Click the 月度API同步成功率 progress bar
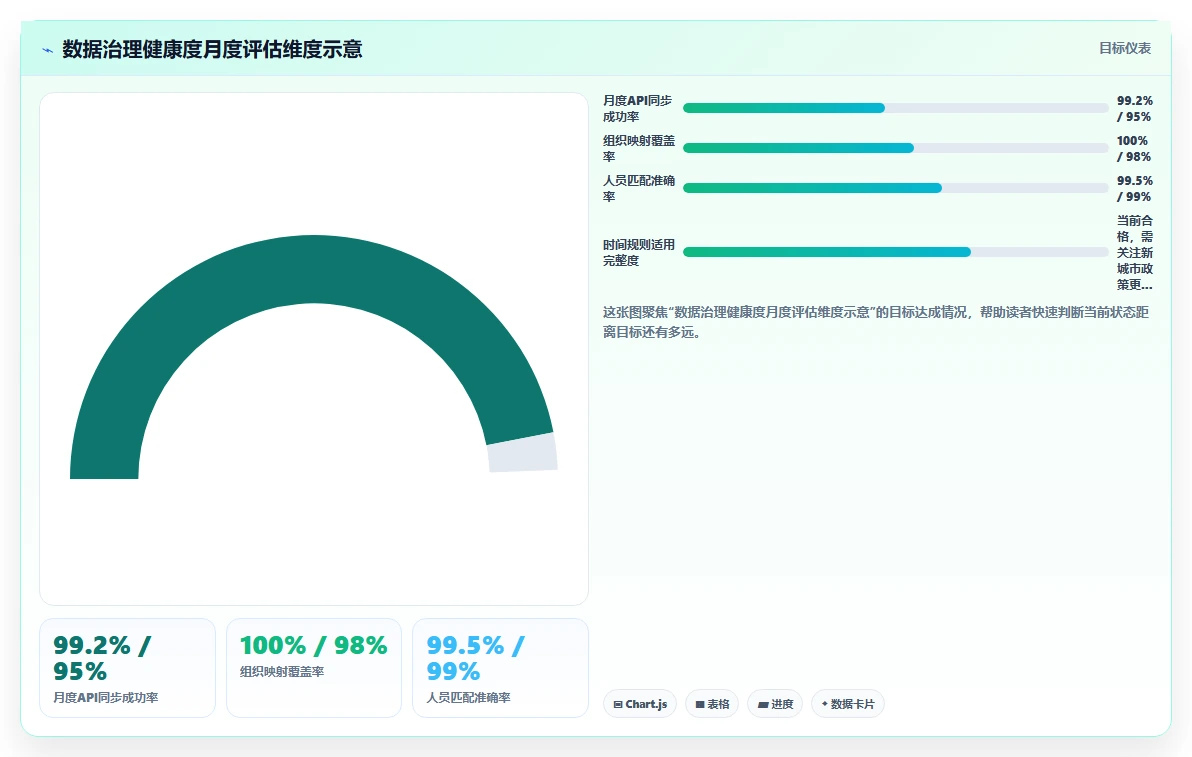The height and width of the screenshot is (757, 1192). click(896, 108)
